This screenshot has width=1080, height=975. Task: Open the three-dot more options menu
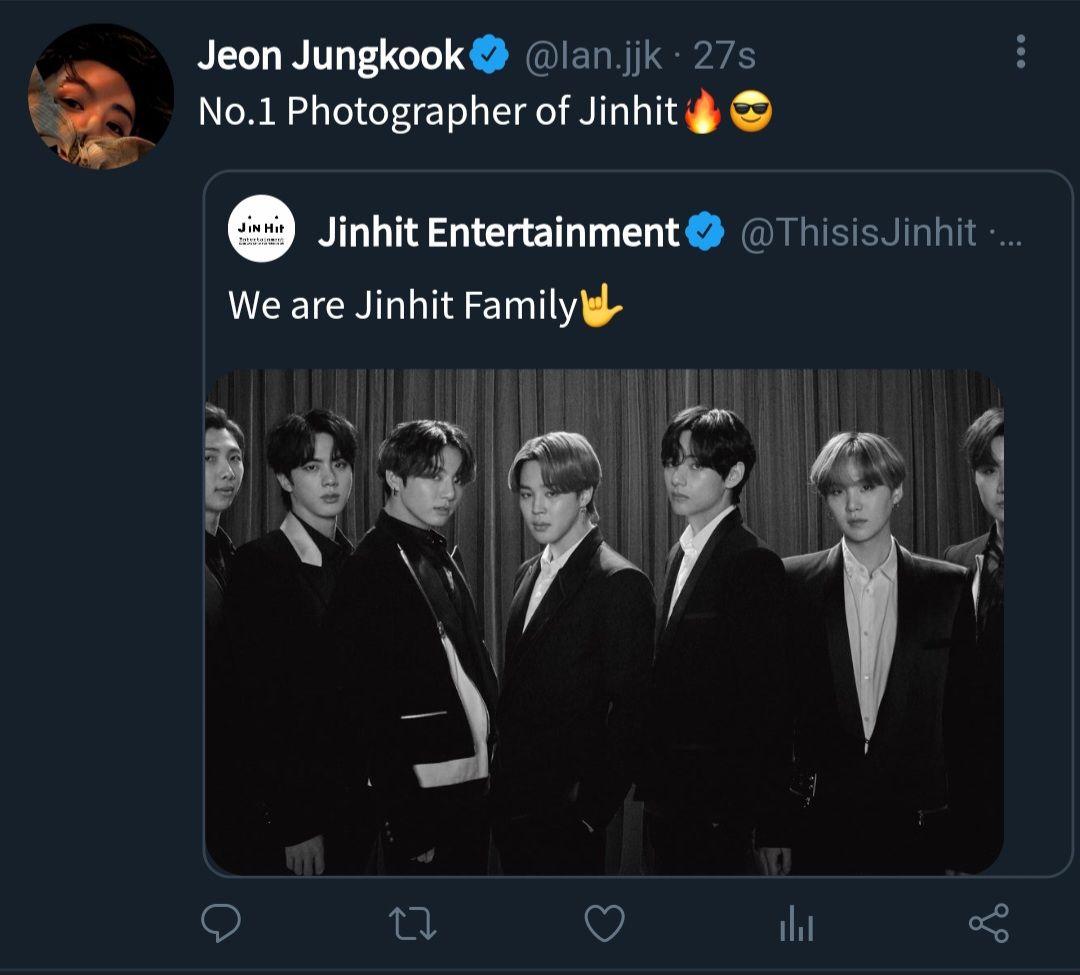point(1020,52)
